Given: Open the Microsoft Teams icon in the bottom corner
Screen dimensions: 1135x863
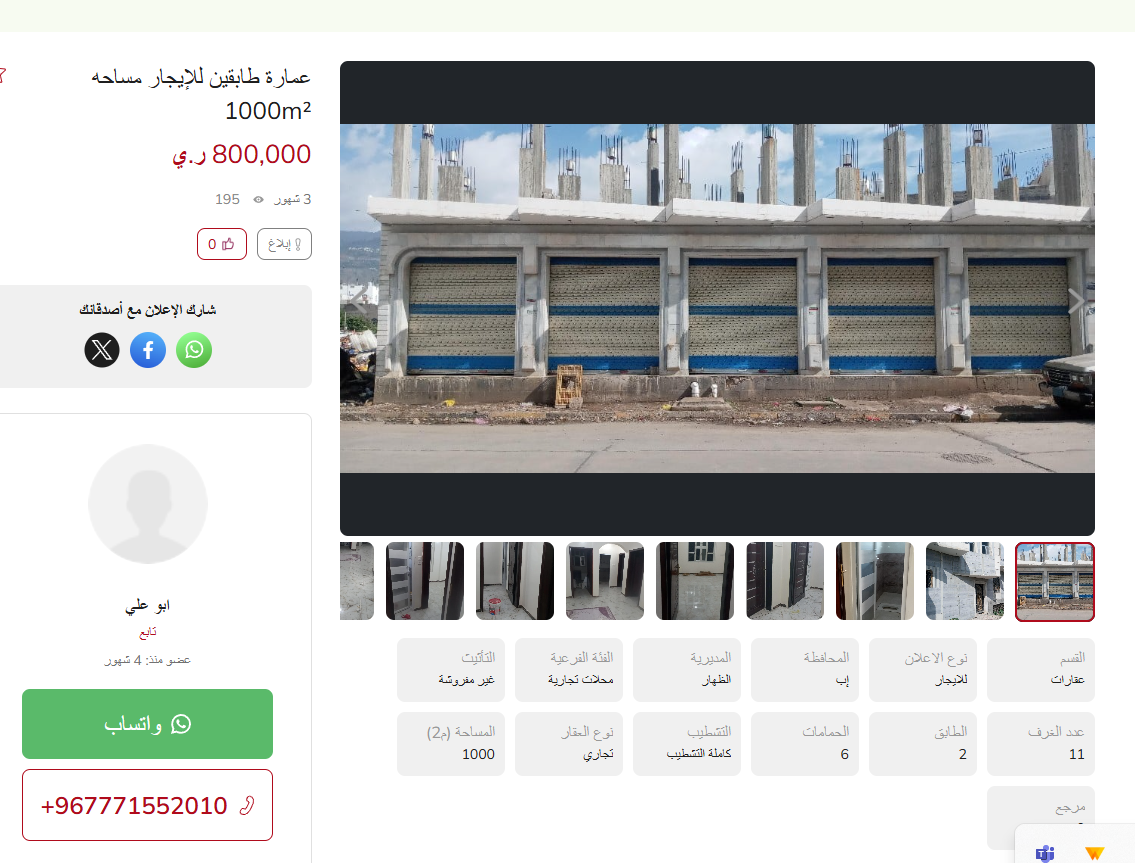Looking at the screenshot, I should click(1045, 853).
